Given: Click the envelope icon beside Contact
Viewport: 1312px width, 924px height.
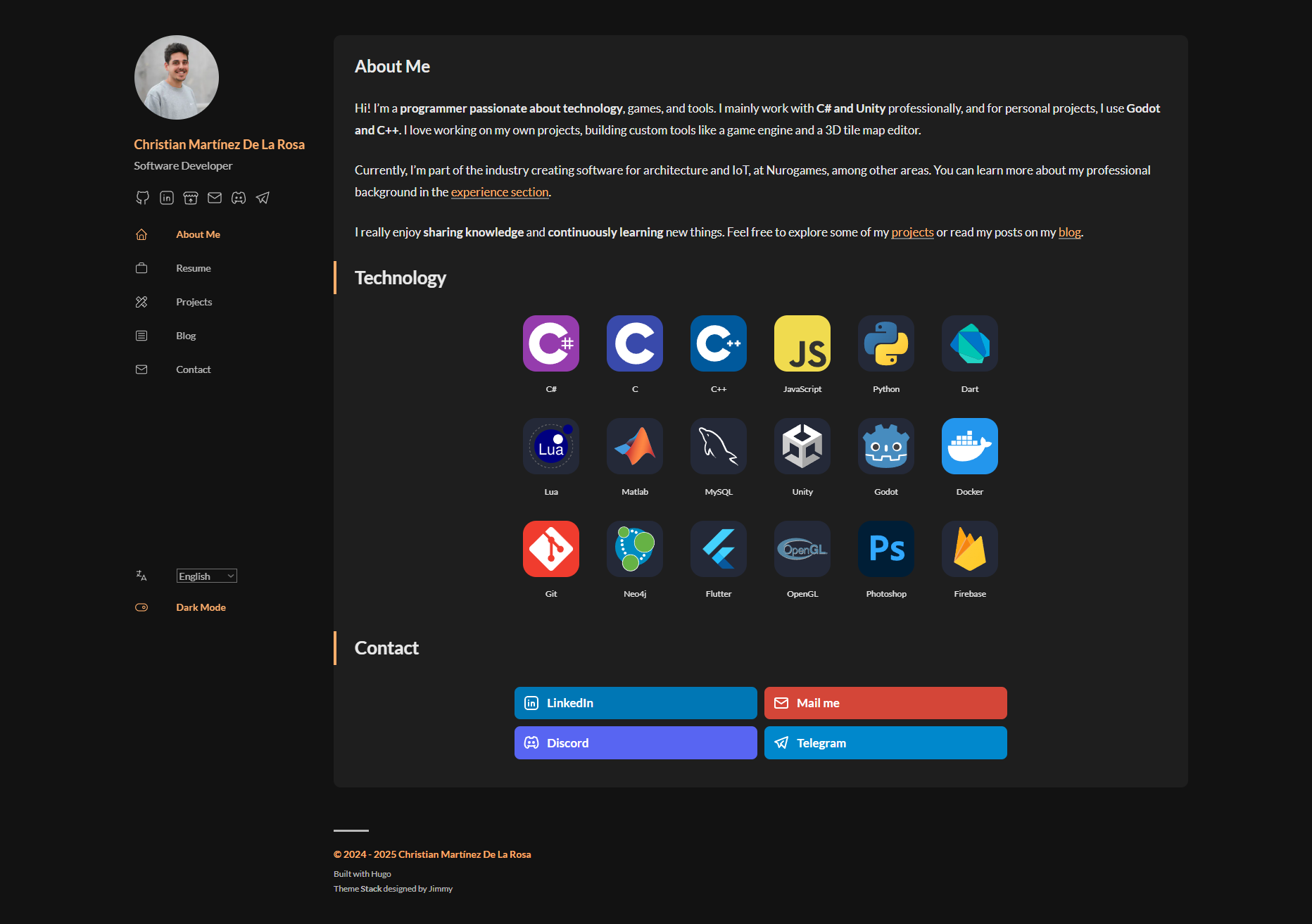Looking at the screenshot, I should click(141, 369).
